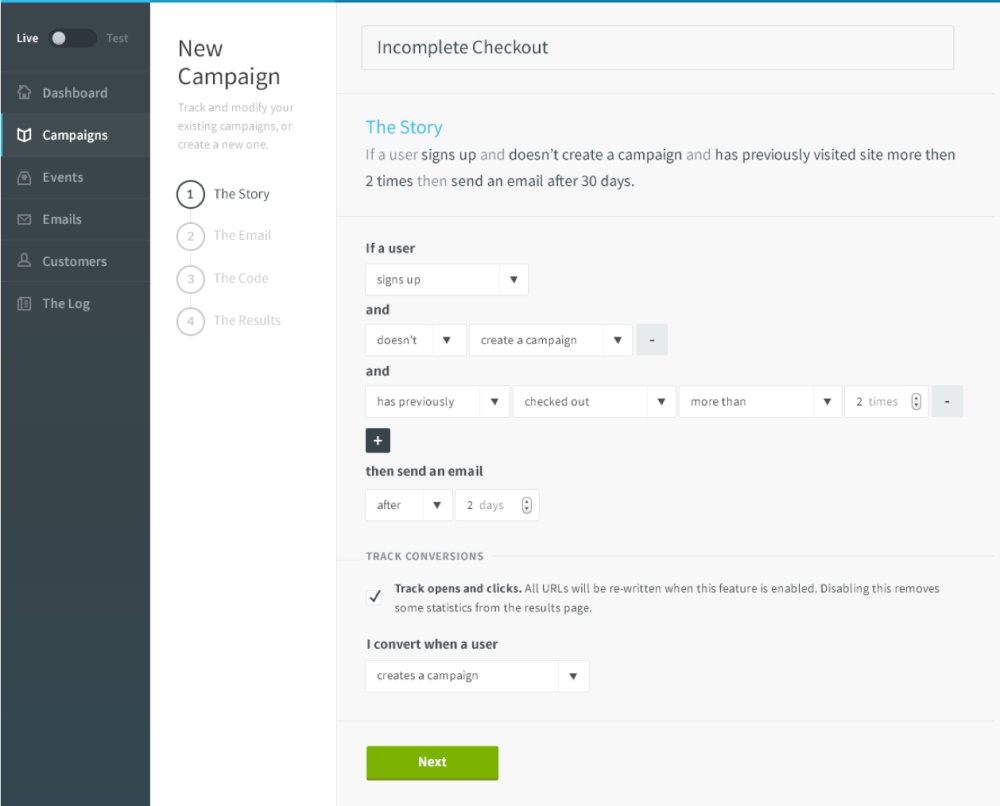Click the Customers person icon

coord(25,261)
